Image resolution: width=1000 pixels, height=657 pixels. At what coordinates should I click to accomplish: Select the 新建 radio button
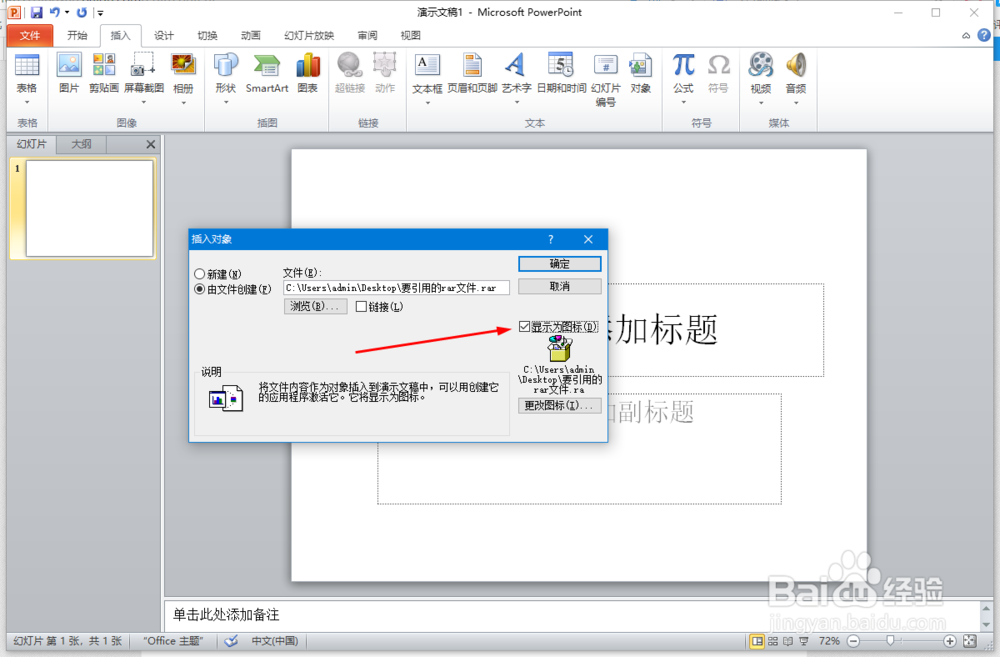[200, 274]
